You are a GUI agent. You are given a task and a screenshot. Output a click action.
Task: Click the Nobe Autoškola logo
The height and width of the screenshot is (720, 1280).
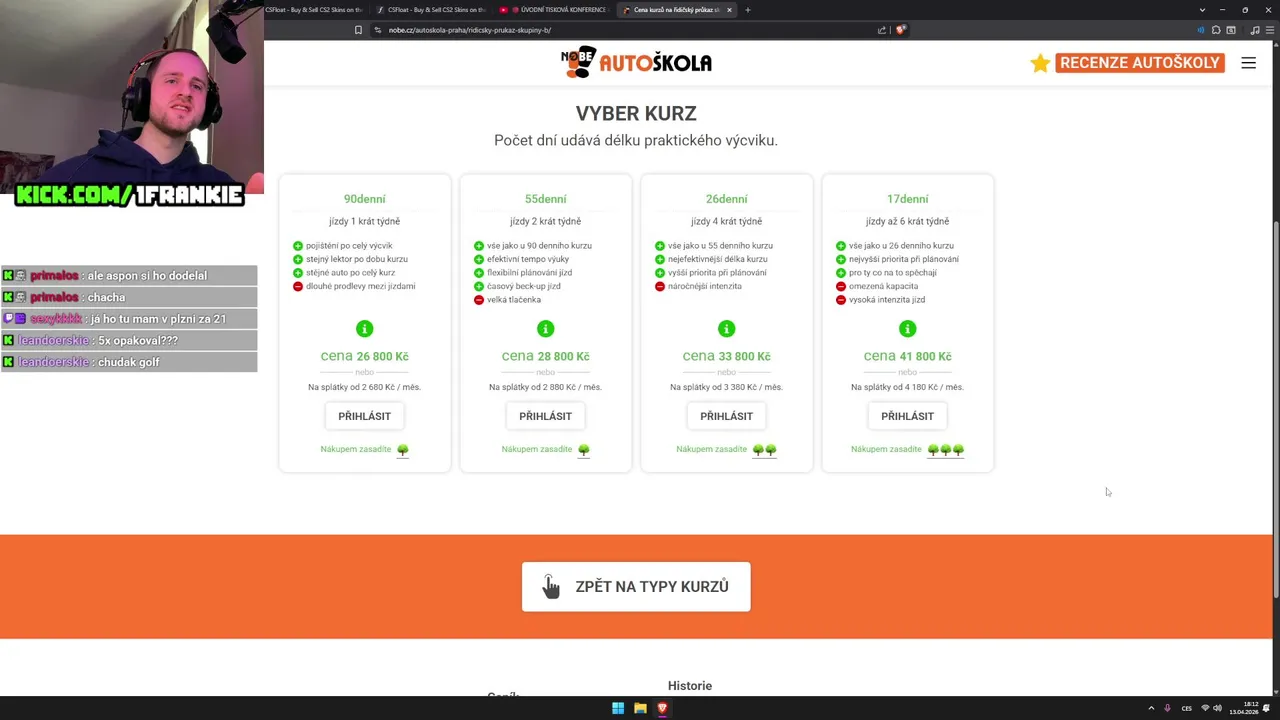[x=636, y=62]
